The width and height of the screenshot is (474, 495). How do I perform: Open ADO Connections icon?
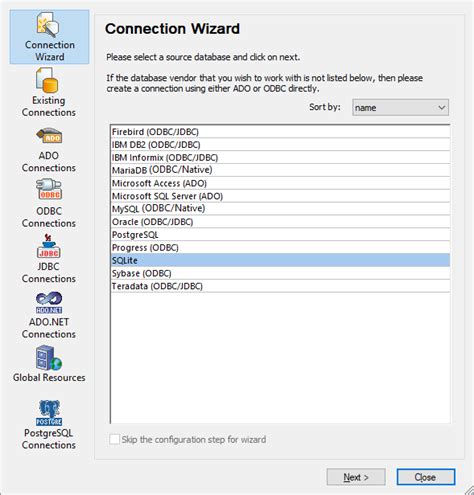point(49,136)
